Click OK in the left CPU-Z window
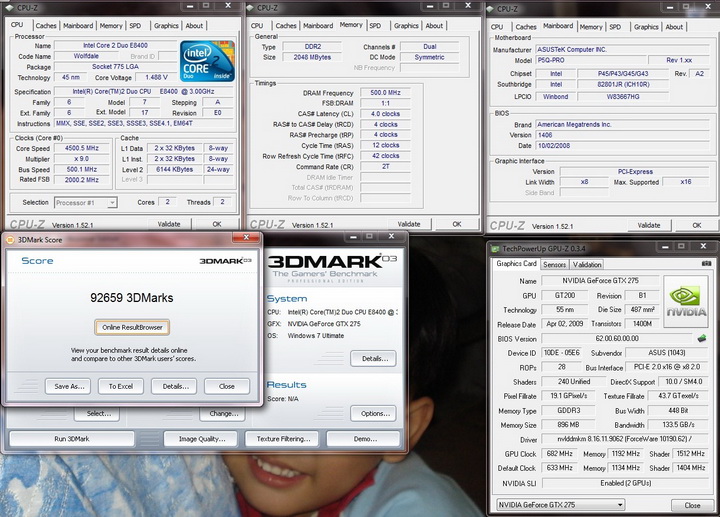Viewport: 720px width, 517px height. 217,224
